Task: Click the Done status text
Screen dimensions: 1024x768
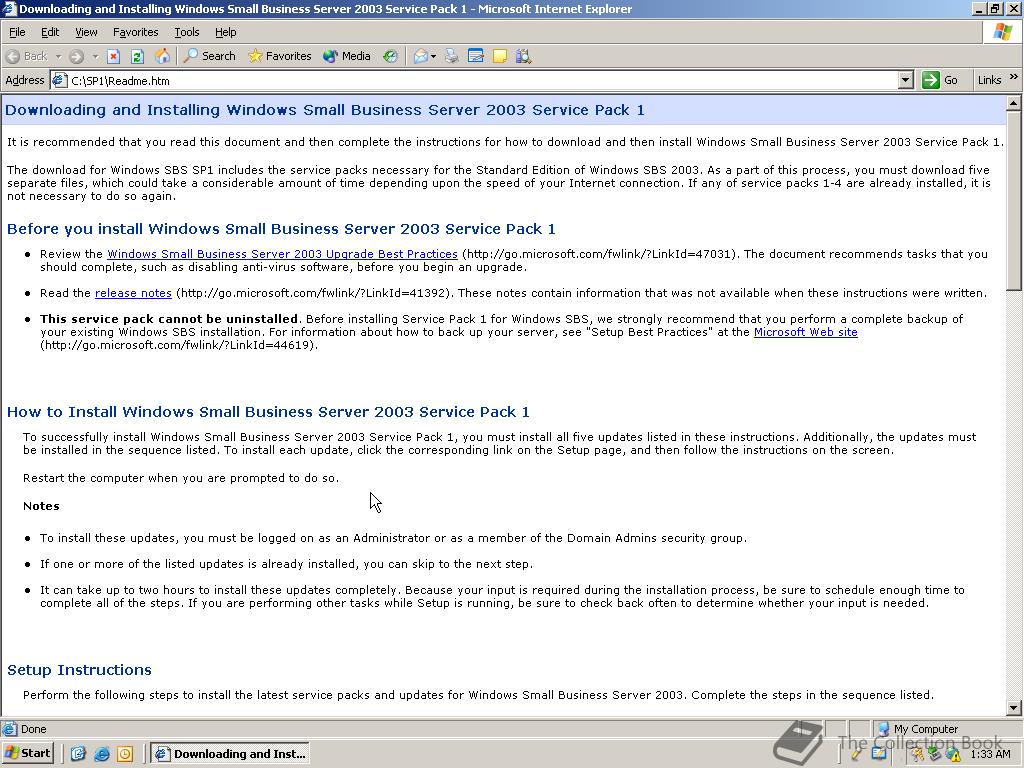Action: tap(33, 729)
